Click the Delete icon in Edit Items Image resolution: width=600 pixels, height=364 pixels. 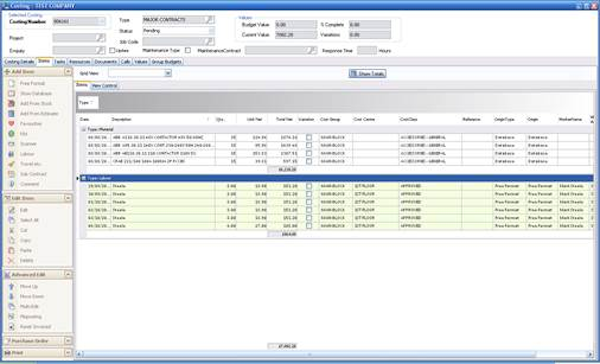click(12, 260)
